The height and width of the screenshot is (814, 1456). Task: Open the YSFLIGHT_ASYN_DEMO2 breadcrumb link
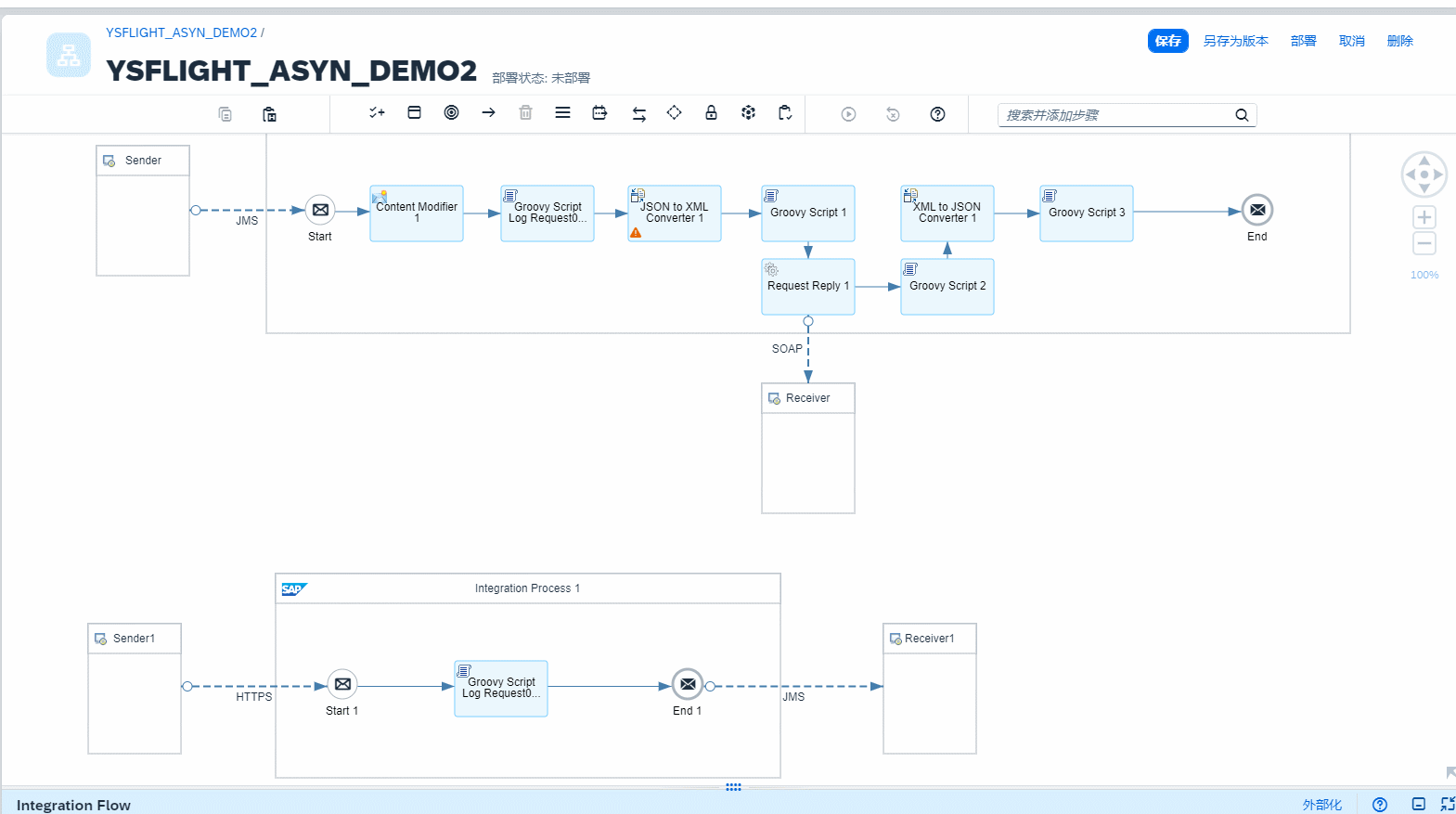pyautogui.click(x=181, y=32)
